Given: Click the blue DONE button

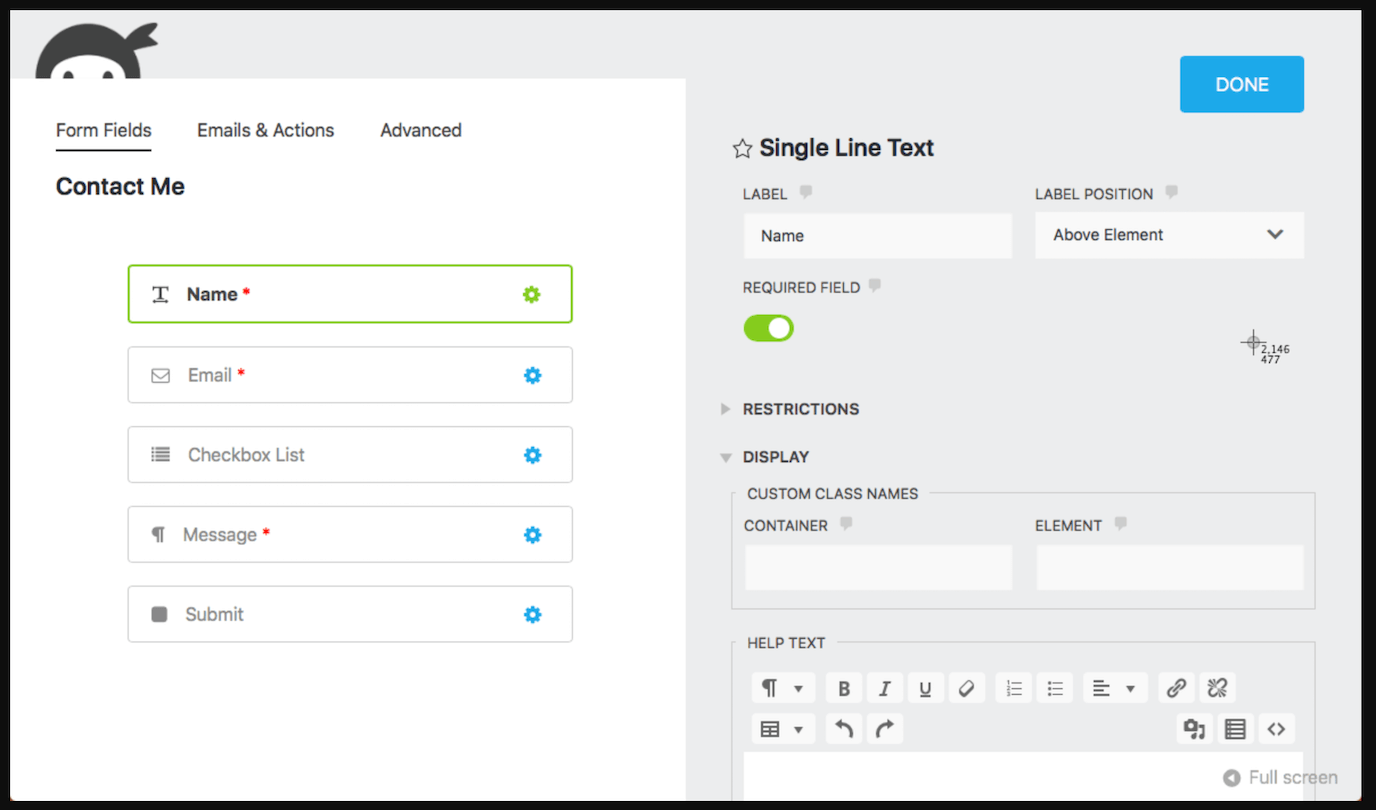Looking at the screenshot, I should tap(1241, 85).
